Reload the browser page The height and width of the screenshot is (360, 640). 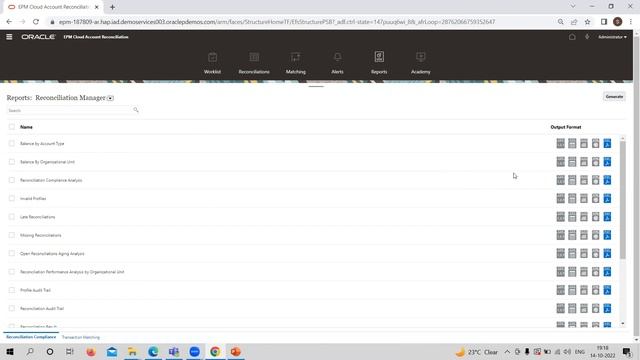[x=36, y=22]
